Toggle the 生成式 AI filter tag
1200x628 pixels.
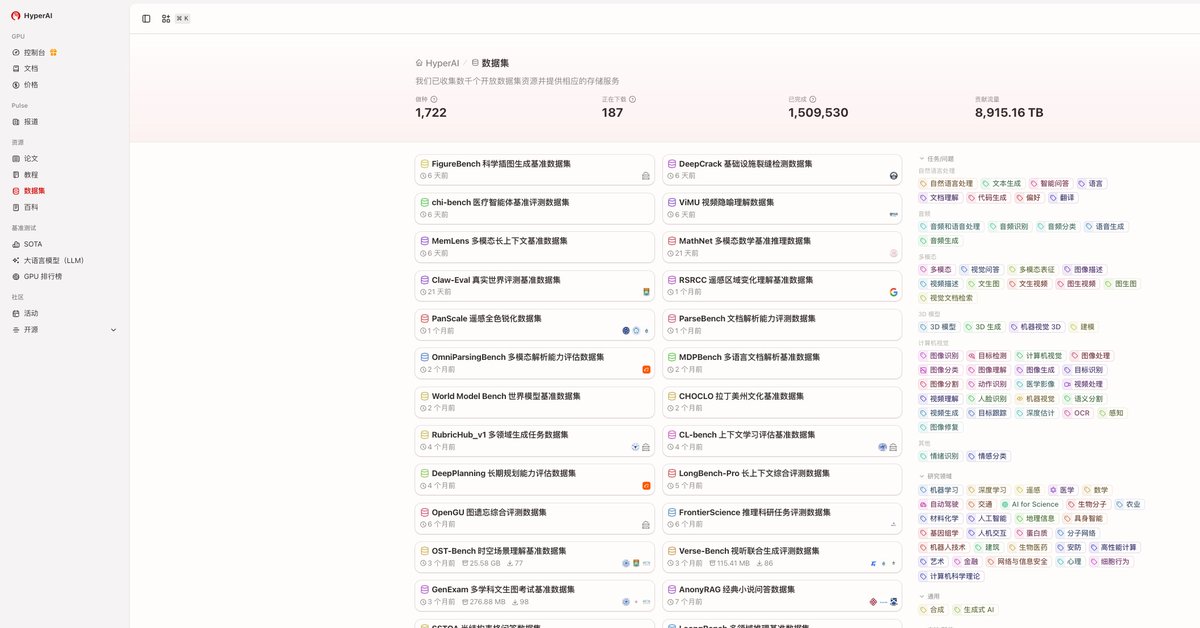point(973,610)
